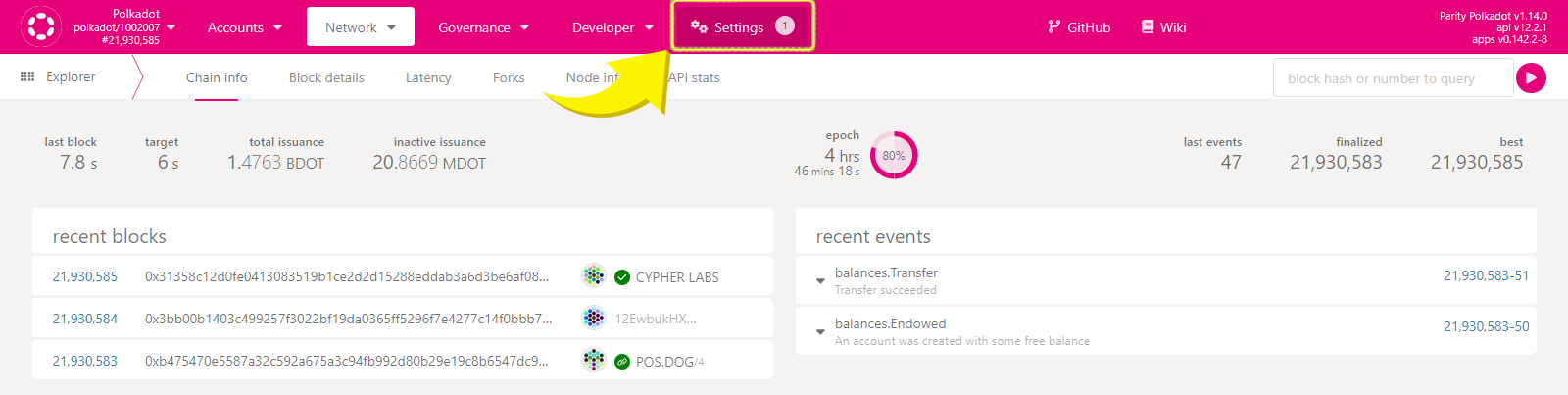The width and height of the screenshot is (1568, 395).
Task: Click the total issuance value 1.4763 BDOT
Action: point(275,162)
